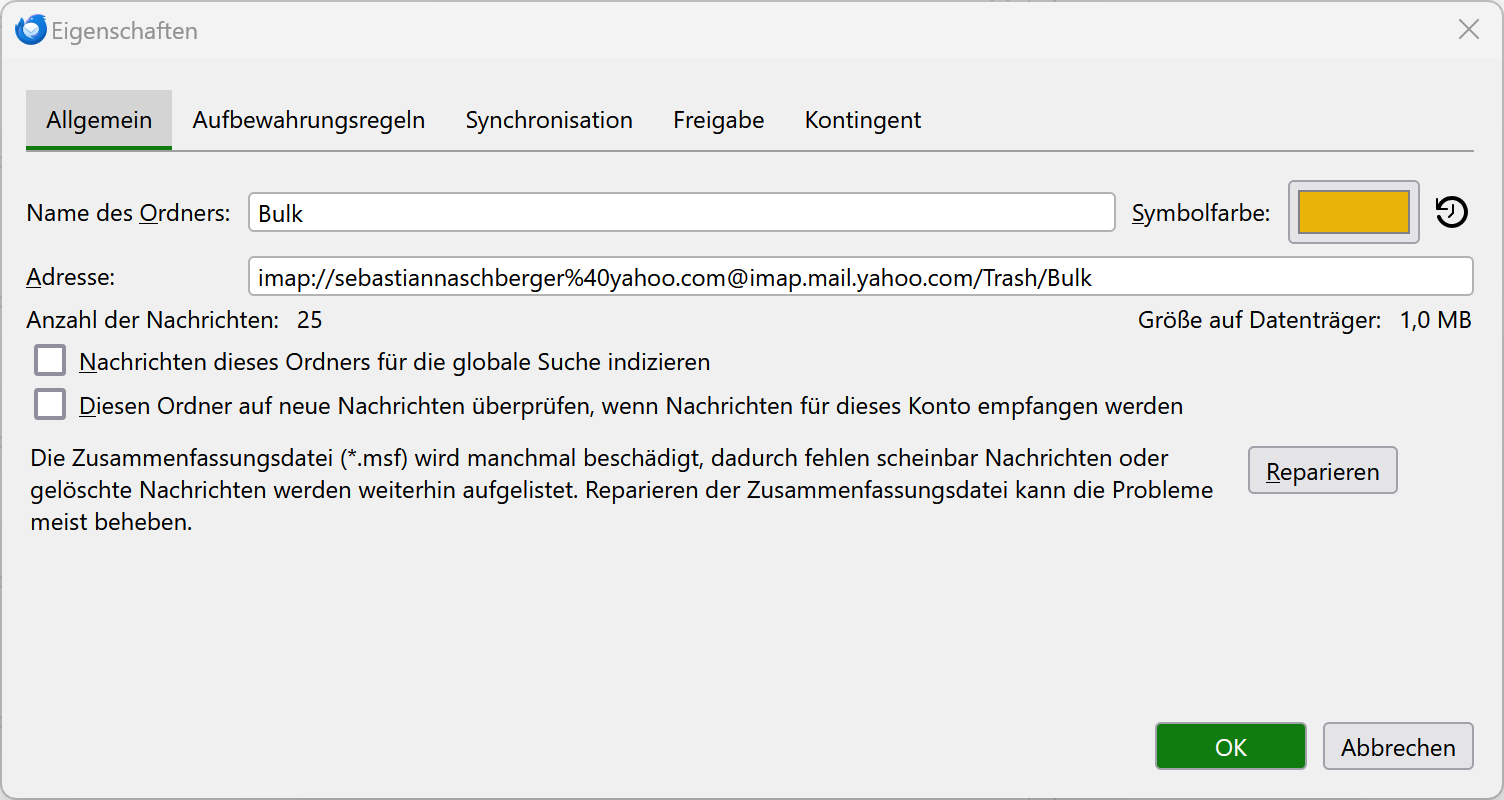Image resolution: width=1504 pixels, height=800 pixels.
Task: Focus the Adresse field with the IMAP URL
Action: 860,277
